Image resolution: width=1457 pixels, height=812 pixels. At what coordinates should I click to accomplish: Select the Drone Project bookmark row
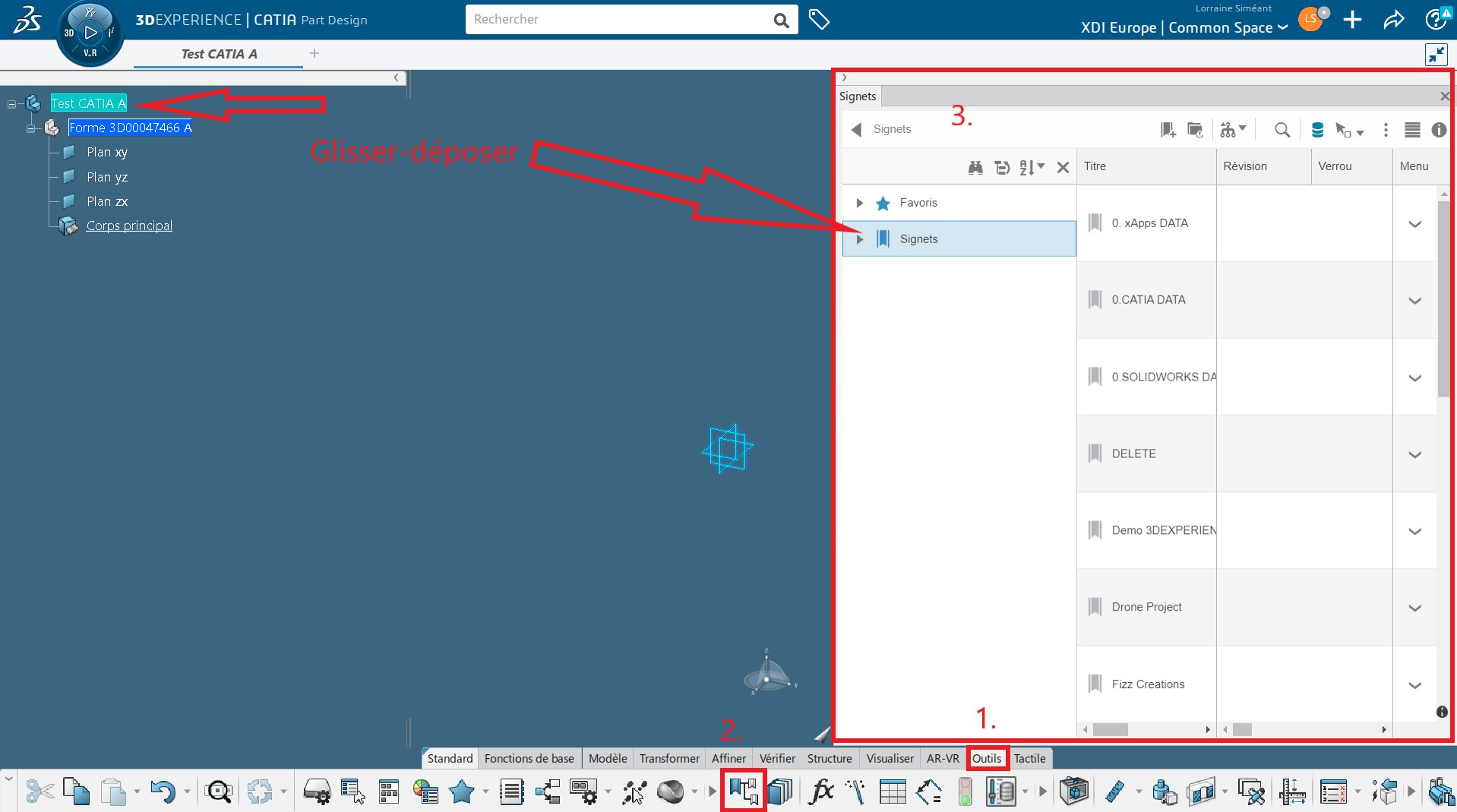[x=1146, y=607]
